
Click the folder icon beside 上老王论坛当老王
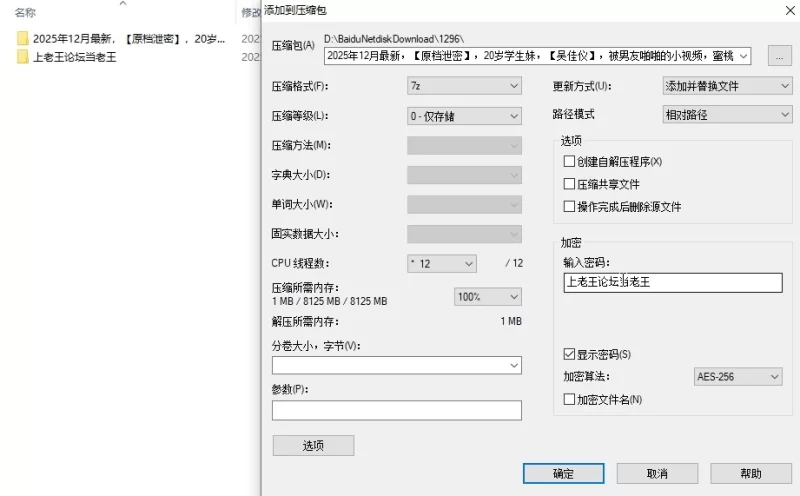(22, 57)
